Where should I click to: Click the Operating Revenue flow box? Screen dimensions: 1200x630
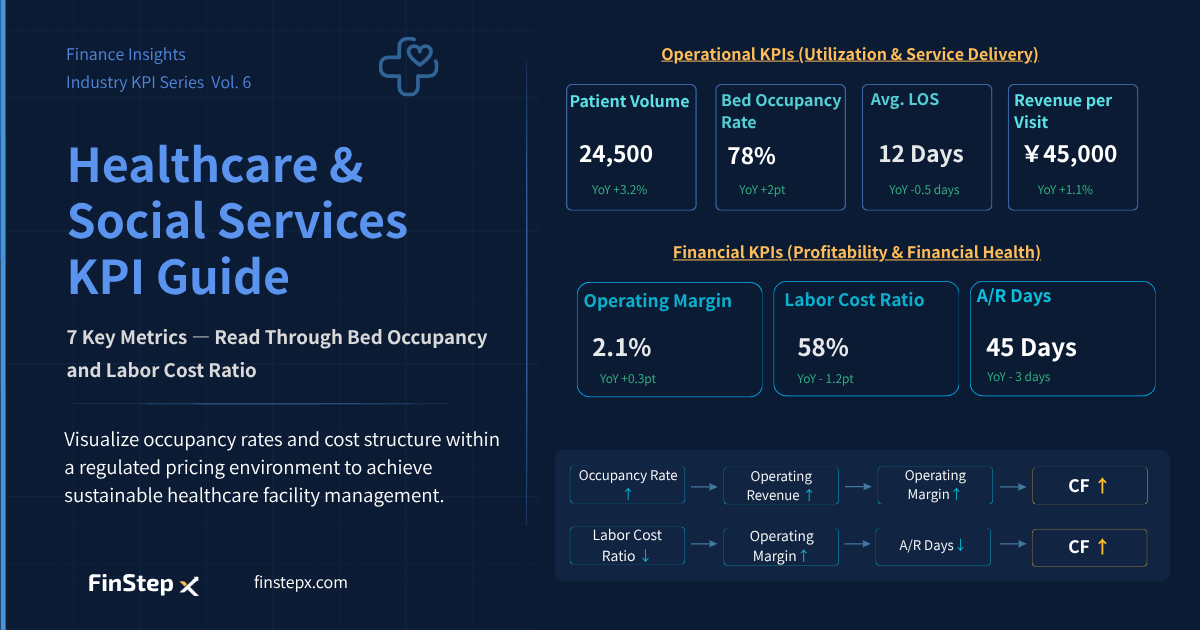click(781, 486)
